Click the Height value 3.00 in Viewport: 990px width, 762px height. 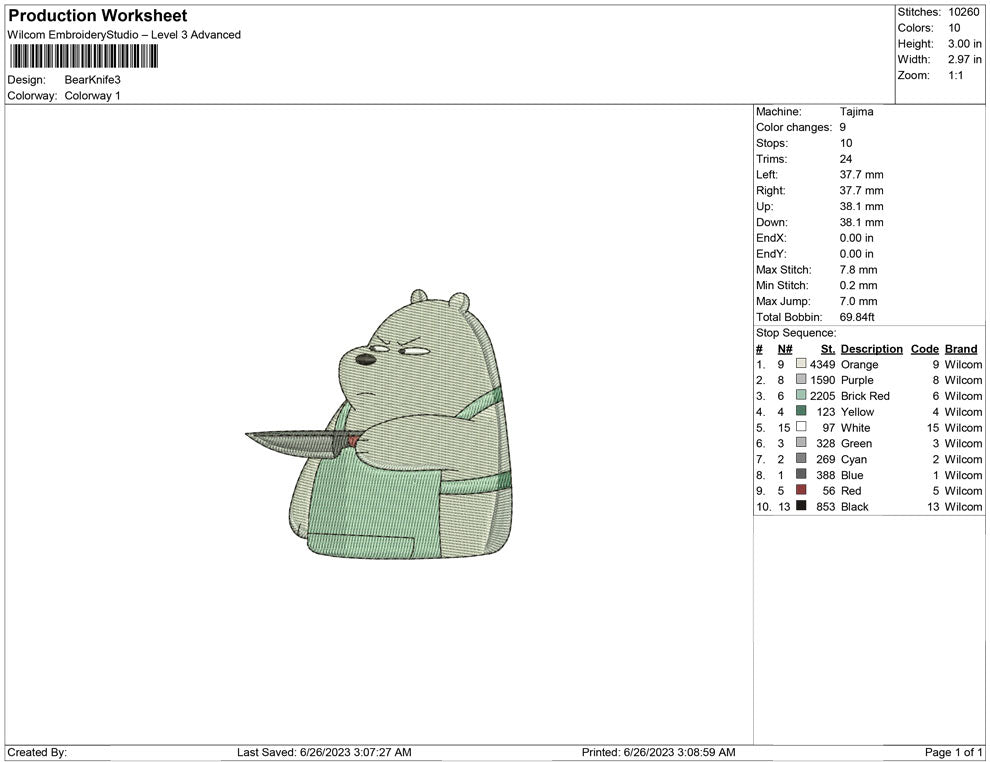pos(965,44)
